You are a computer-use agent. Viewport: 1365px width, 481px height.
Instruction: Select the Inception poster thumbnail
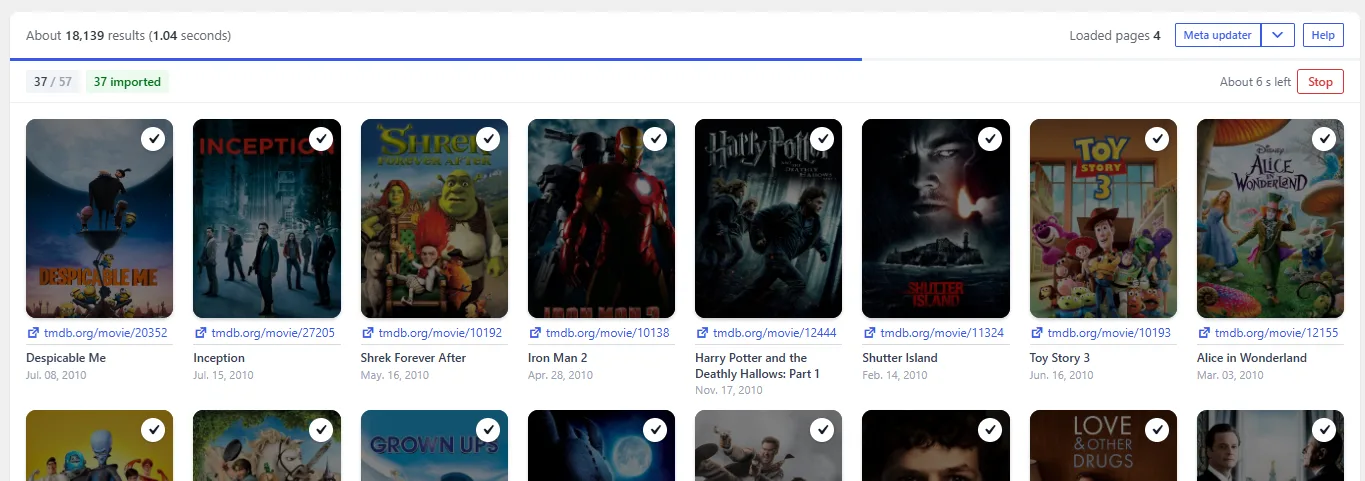(267, 218)
